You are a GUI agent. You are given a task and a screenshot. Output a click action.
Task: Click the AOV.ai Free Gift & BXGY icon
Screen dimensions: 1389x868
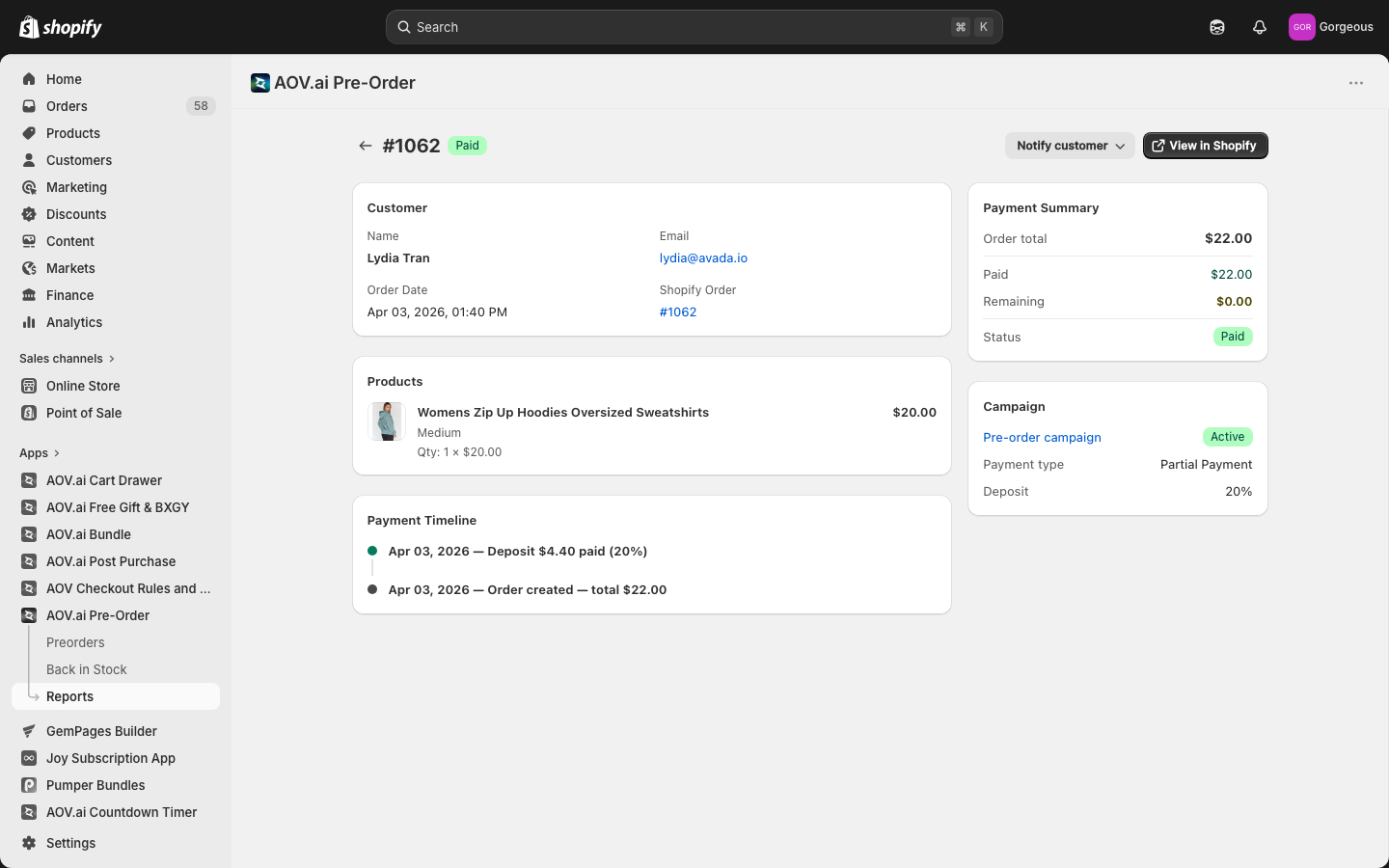29,507
